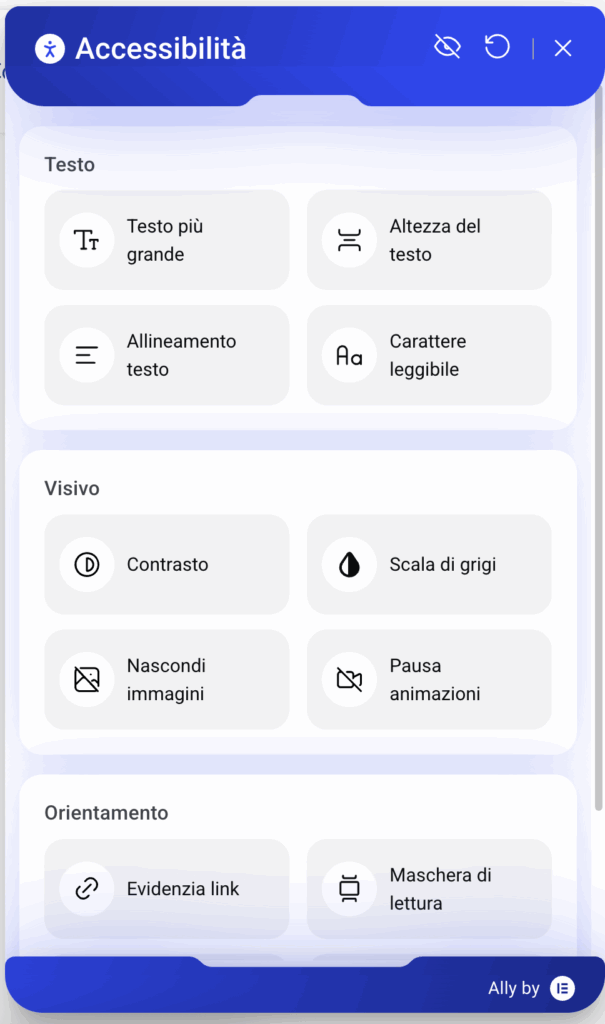This screenshot has height=1024, width=605.
Task: Toggle Nascondi immagini option
Action: point(167,680)
